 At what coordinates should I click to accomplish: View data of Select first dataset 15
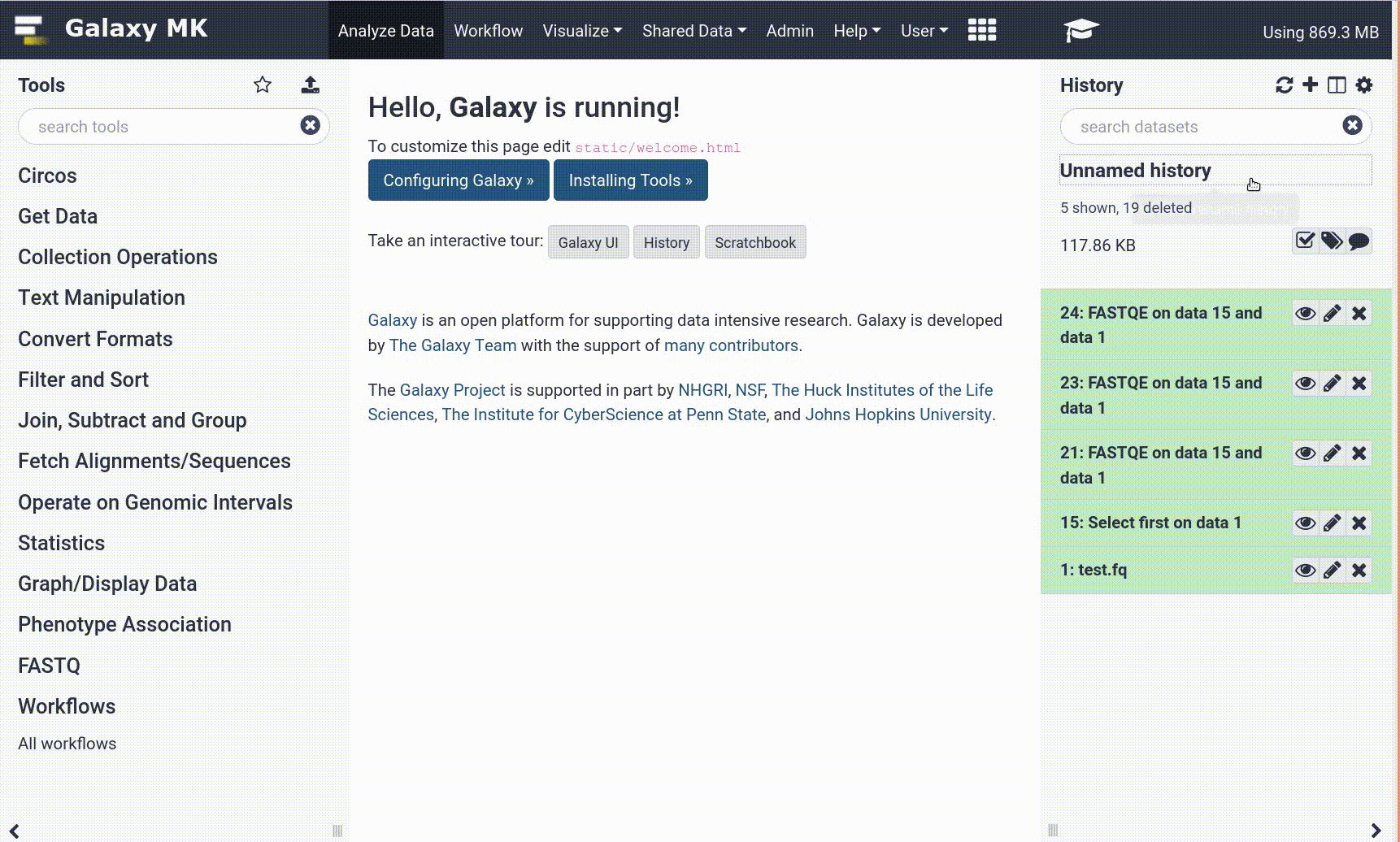1306,523
